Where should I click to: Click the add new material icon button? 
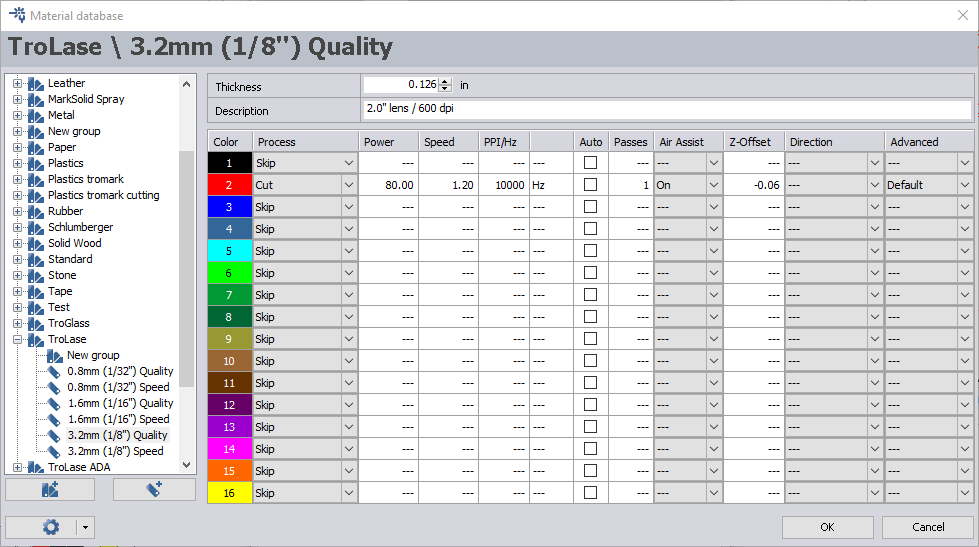[154, 490]
